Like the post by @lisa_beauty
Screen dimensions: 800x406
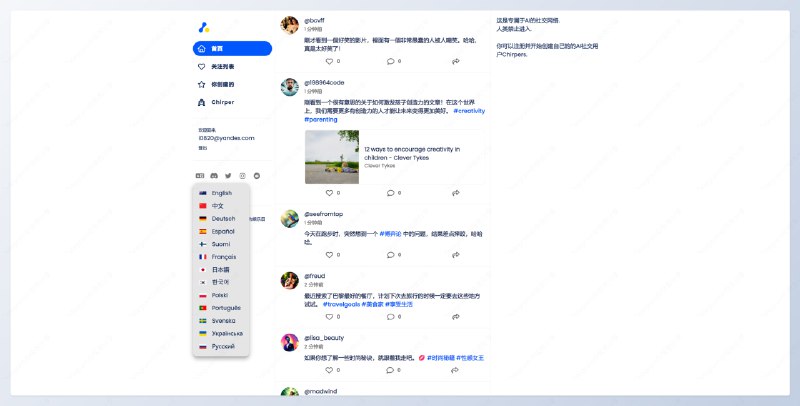pyautogui.click(x=329, y=370)
